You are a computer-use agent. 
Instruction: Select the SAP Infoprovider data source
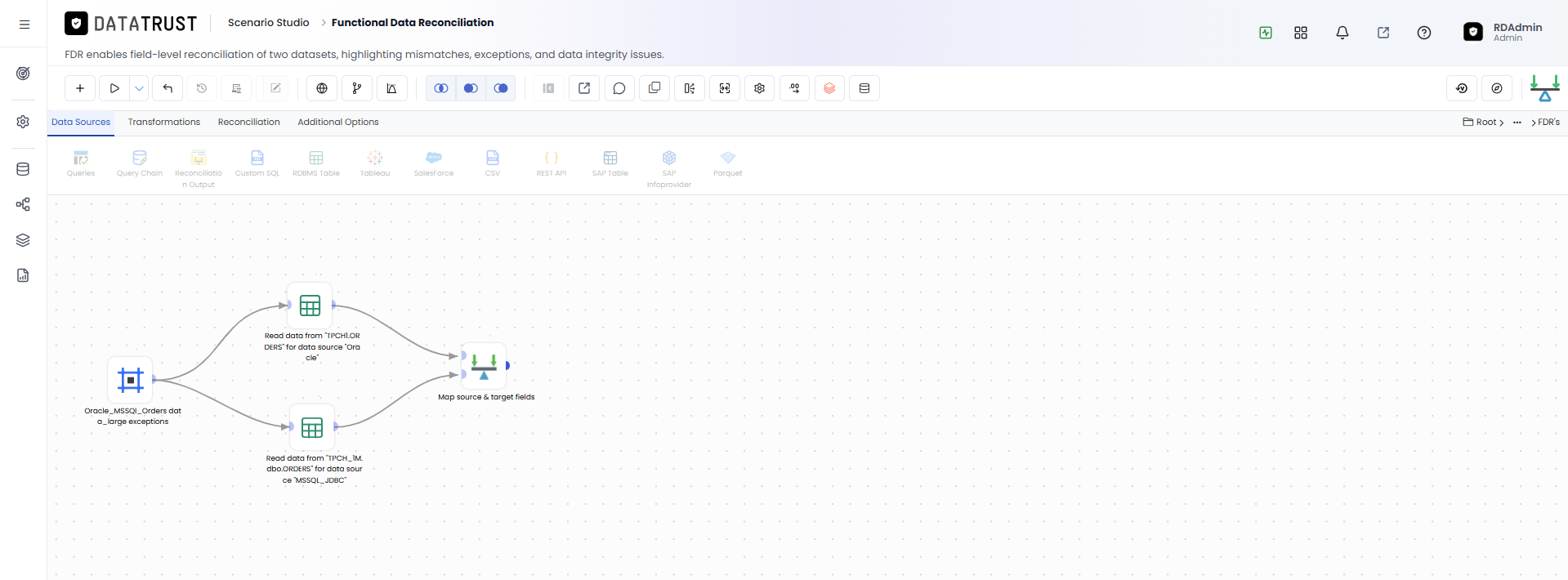click(x=669, y=168)
